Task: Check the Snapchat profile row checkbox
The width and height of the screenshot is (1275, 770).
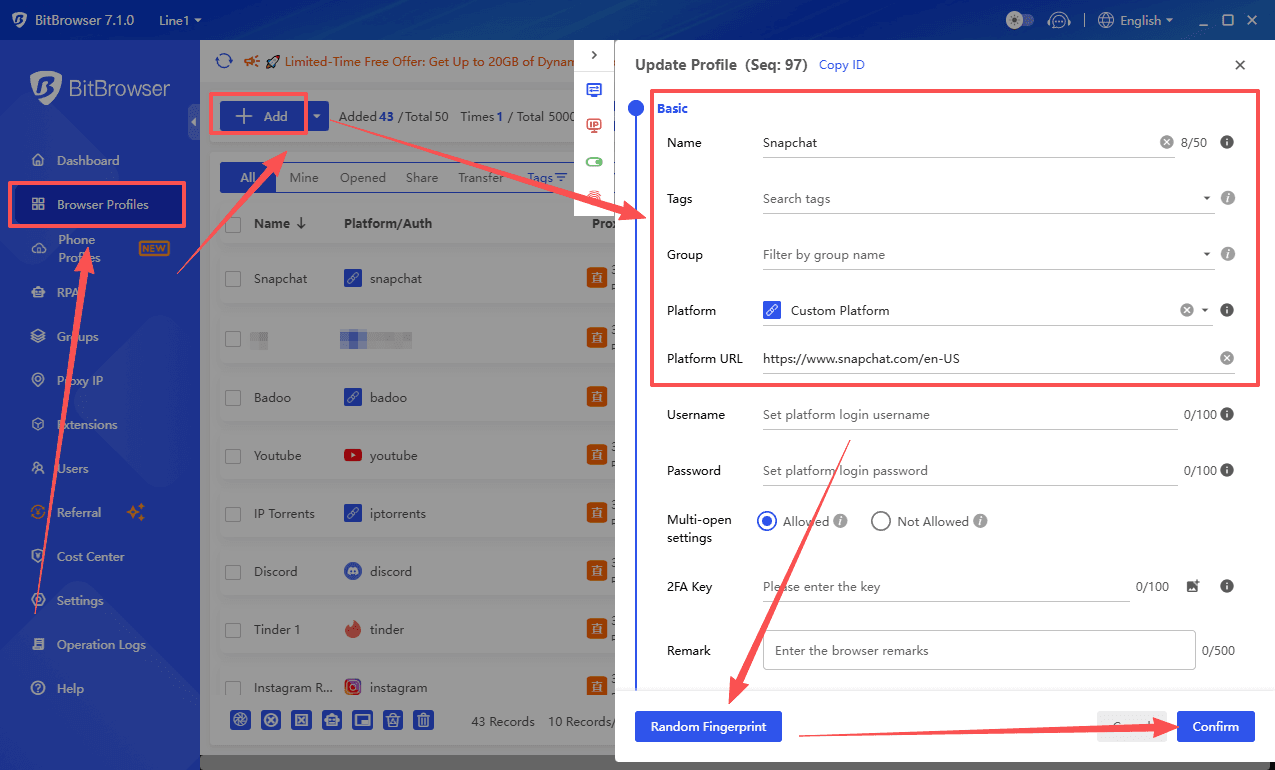Action: tap(233, 279)
